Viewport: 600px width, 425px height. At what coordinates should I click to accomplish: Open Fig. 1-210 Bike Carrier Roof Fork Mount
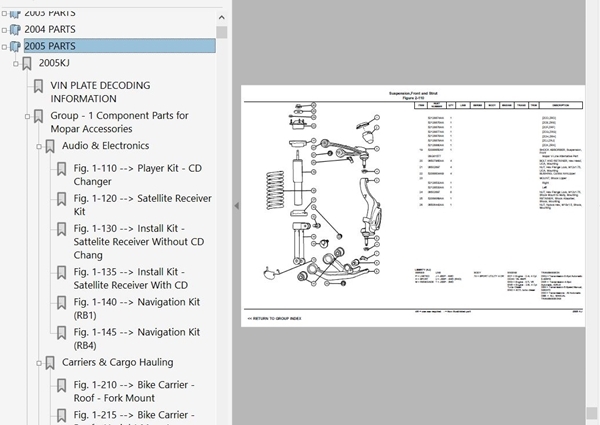tap(134, 391)
